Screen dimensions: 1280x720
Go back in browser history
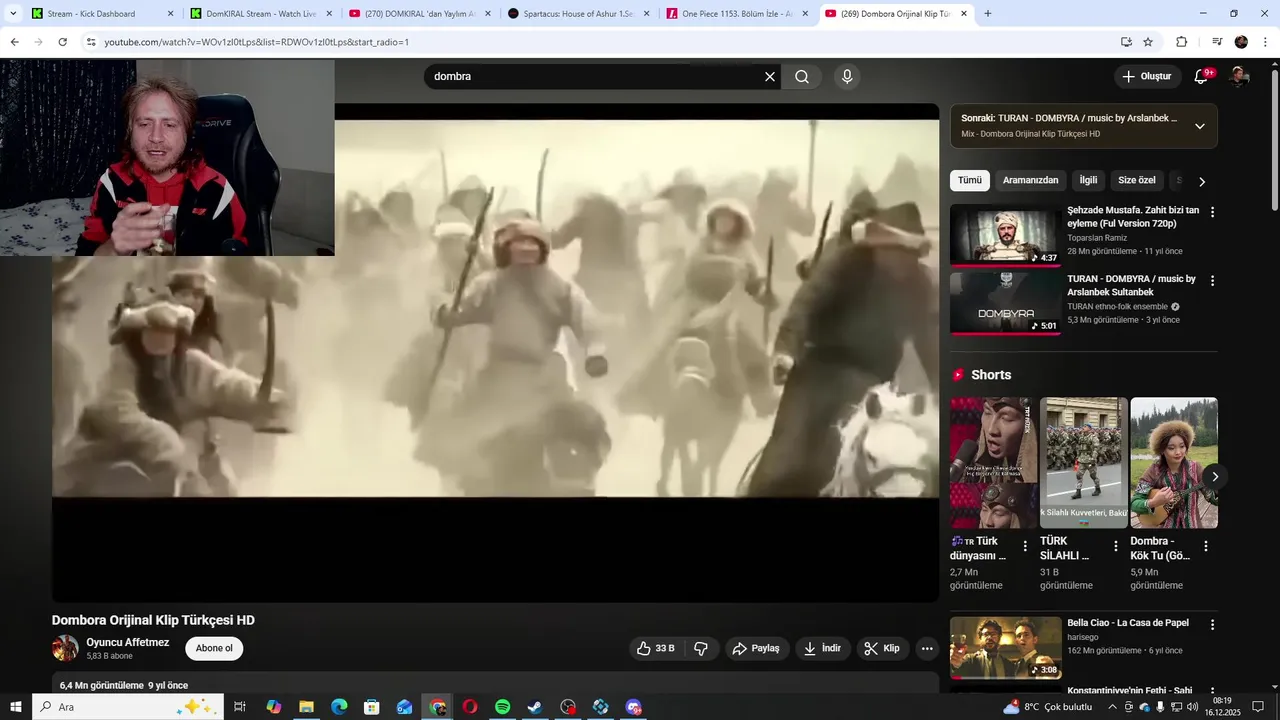click(x=14, y=42)
